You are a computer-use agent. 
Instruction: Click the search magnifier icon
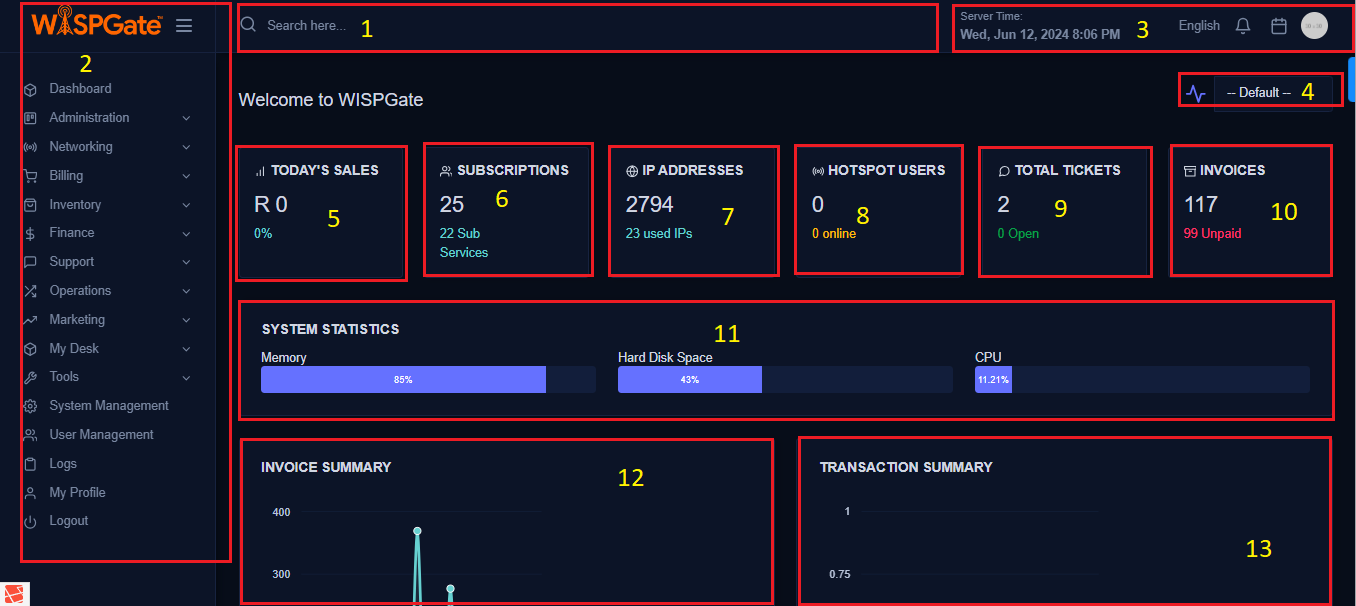pos(248,24)
